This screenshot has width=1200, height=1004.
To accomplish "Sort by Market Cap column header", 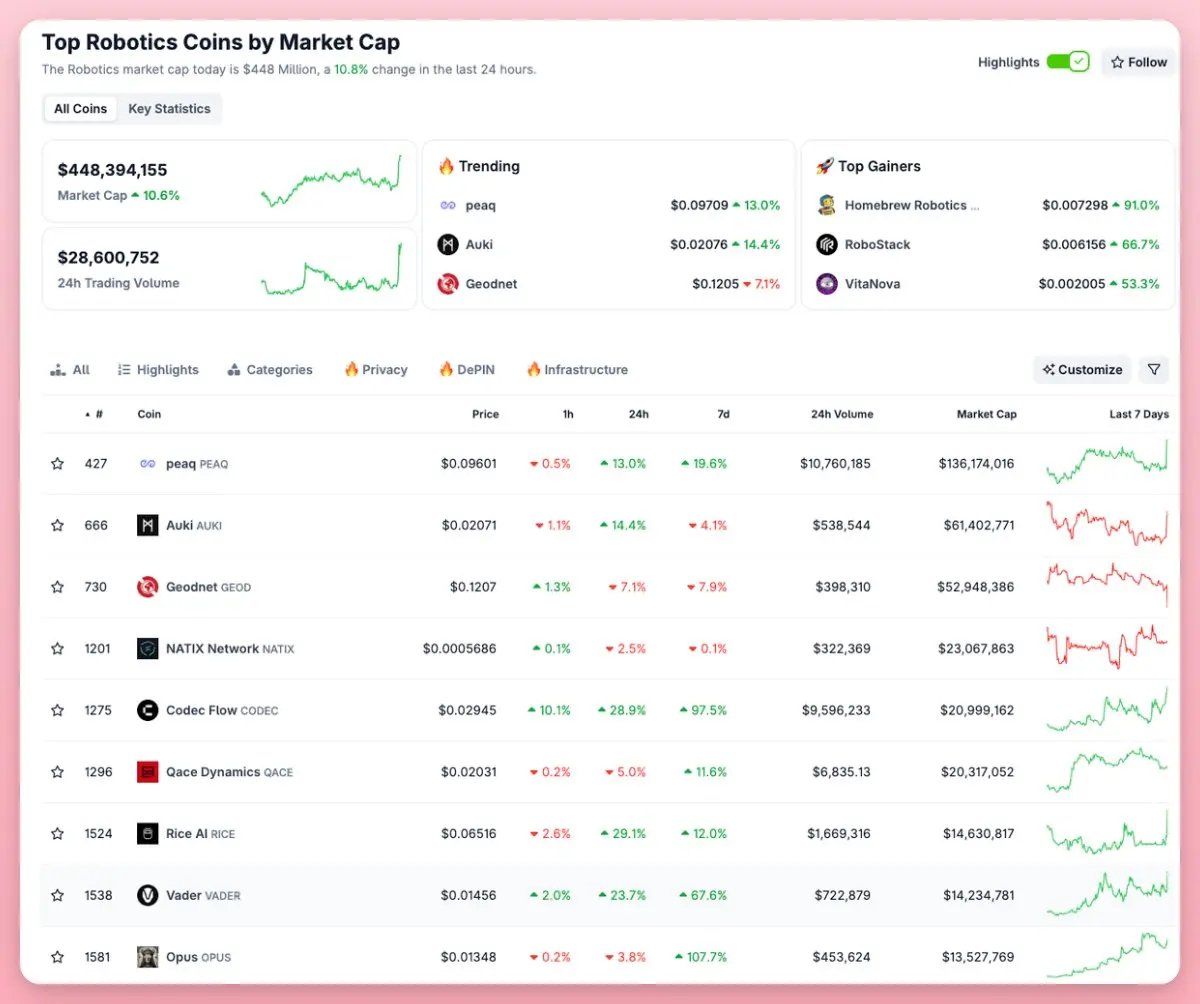I will (x=986, y=414).
